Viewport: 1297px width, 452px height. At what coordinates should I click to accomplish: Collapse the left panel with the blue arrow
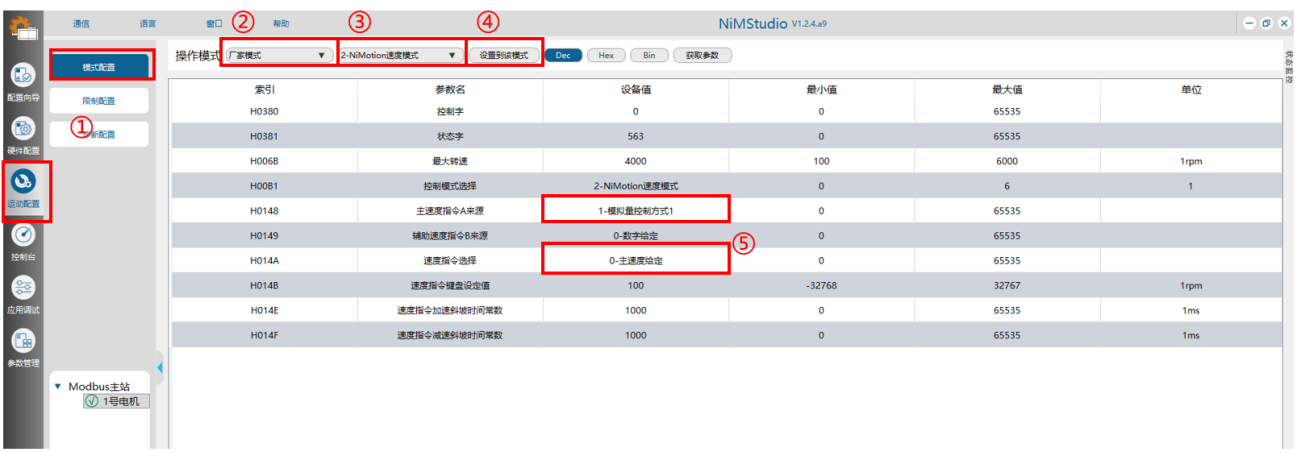pos(160,367)
